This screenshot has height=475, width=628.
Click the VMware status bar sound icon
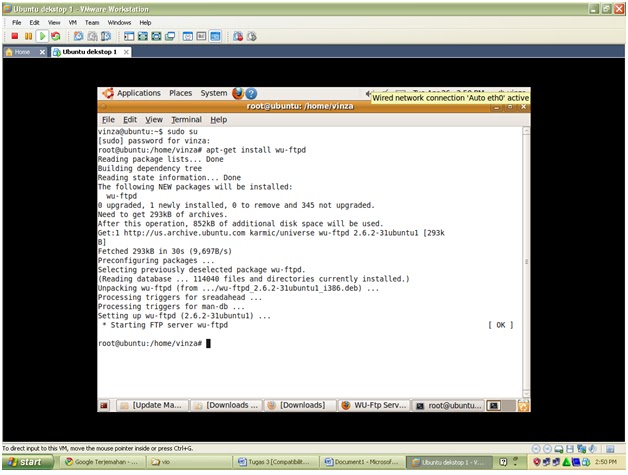[x=593, y=449]
